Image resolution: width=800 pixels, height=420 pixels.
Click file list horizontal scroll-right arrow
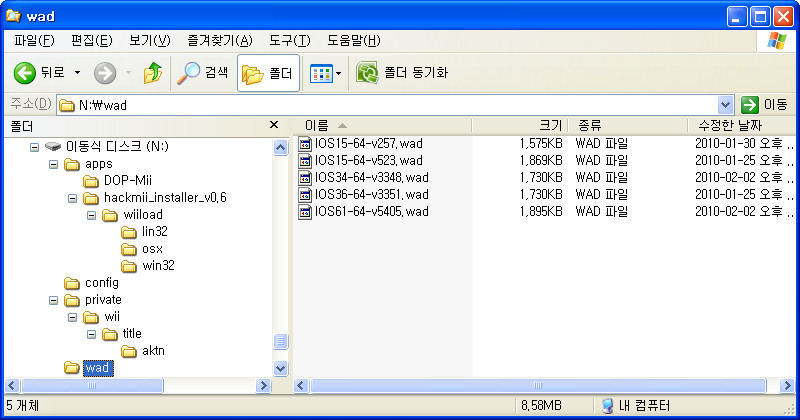click(x=787, y=385)
